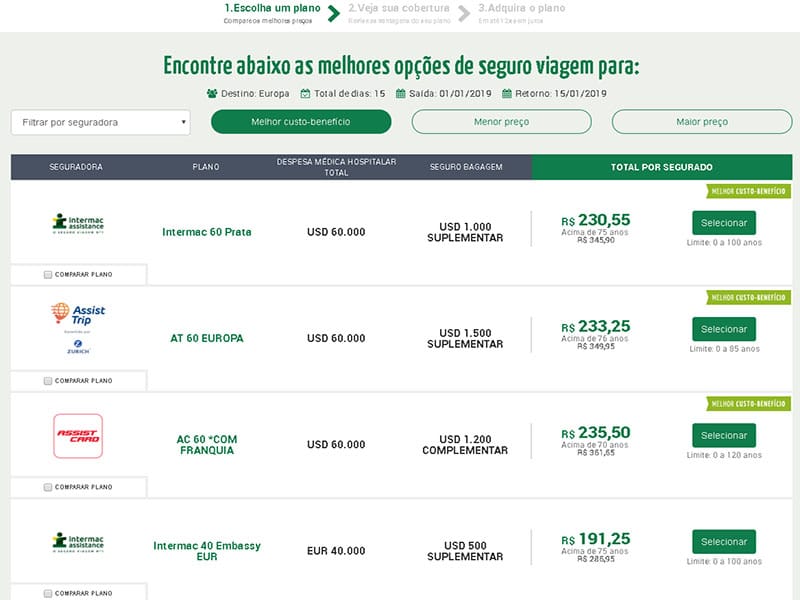
Task: Tick Comparar Plano for AT 60 EUROPA
Action: point(48,381)
